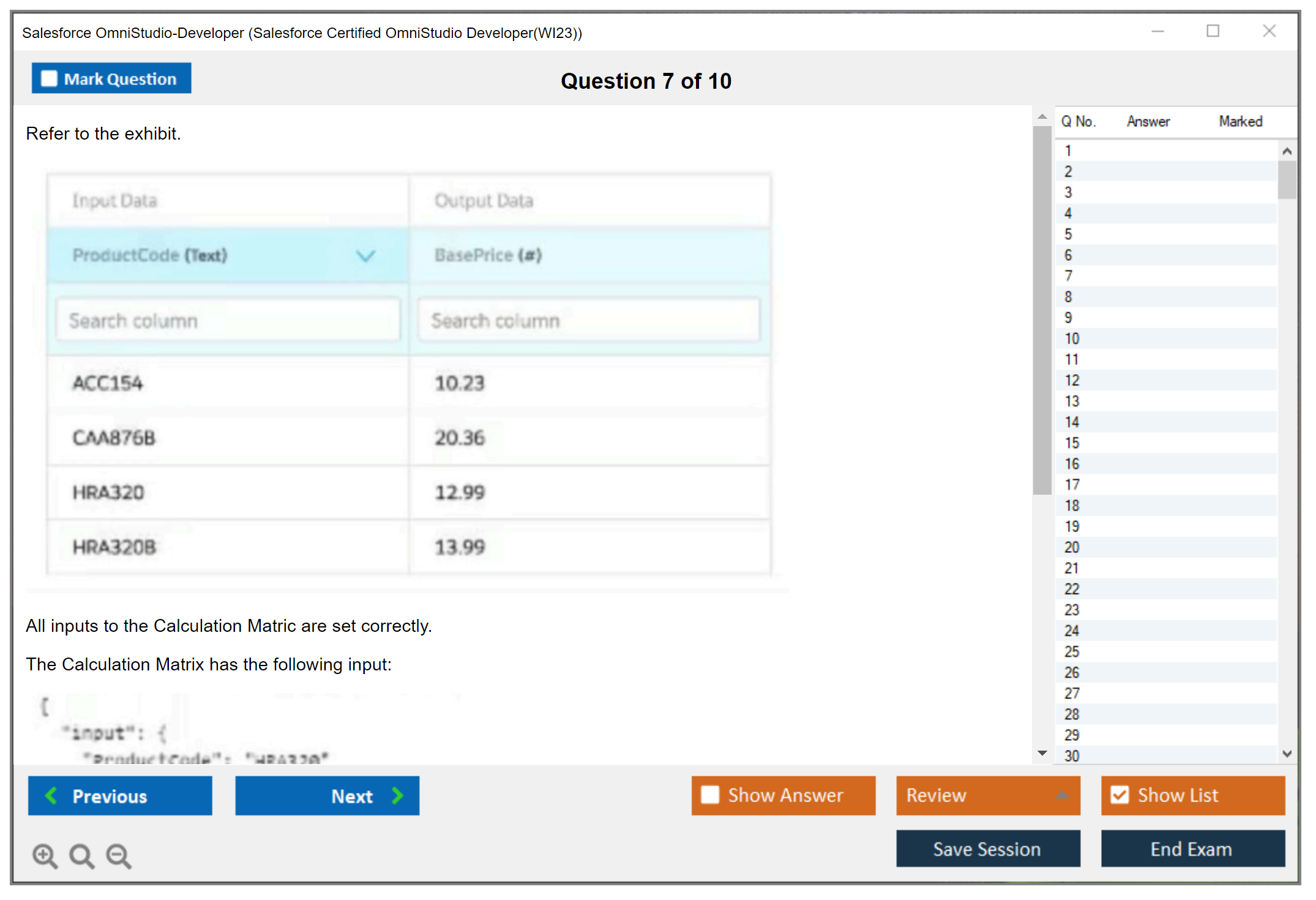Click the reset zoom magnifier icon
The width and height of the screenshot is (1316, 900).
coord(81,855)
